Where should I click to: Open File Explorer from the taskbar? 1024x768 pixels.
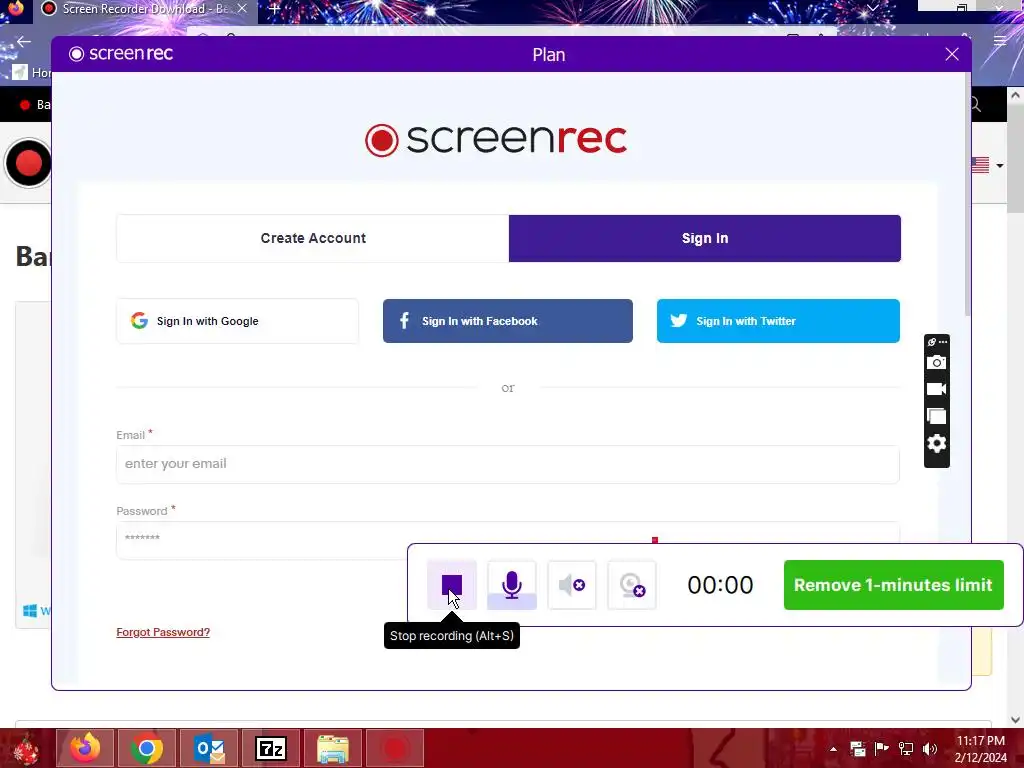tap(333, 748)
